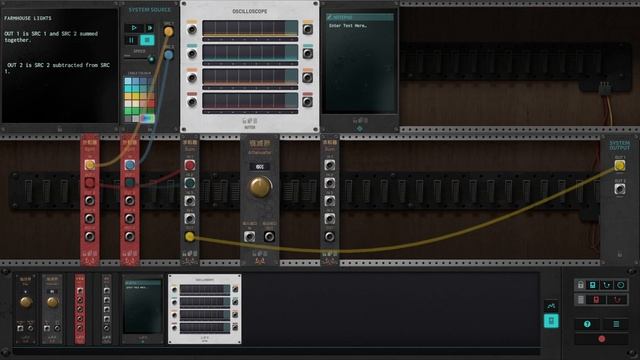Click the bottom output of the unwired Sum module
This screenshot has width=640, height=360.
tap(329, 237)
